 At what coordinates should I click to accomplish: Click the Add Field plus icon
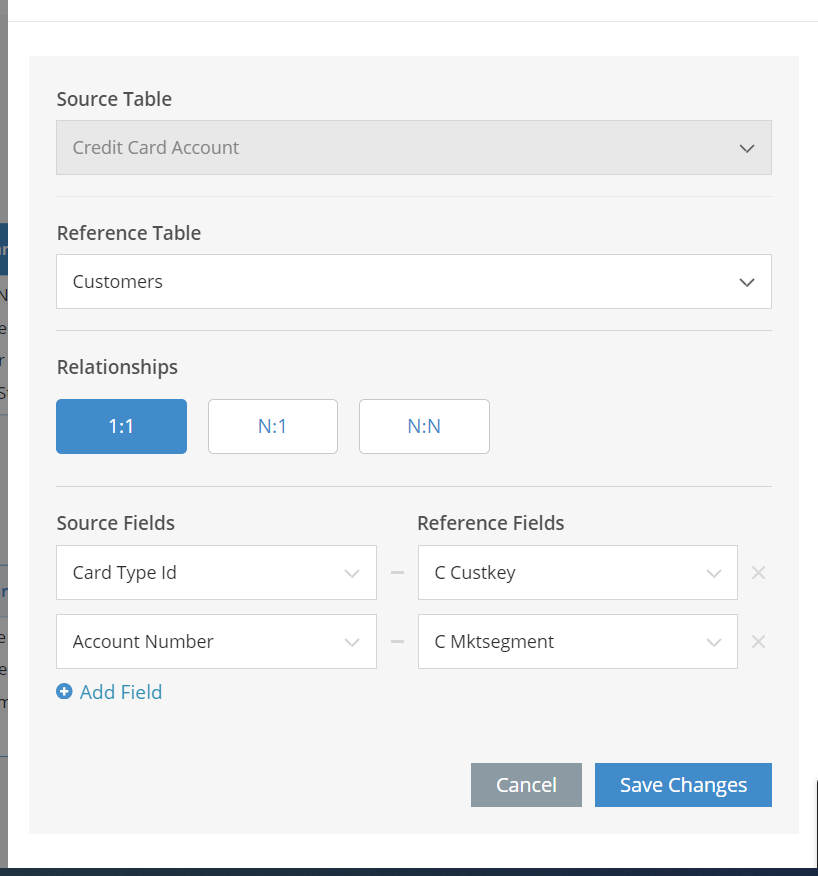(65, 691)
